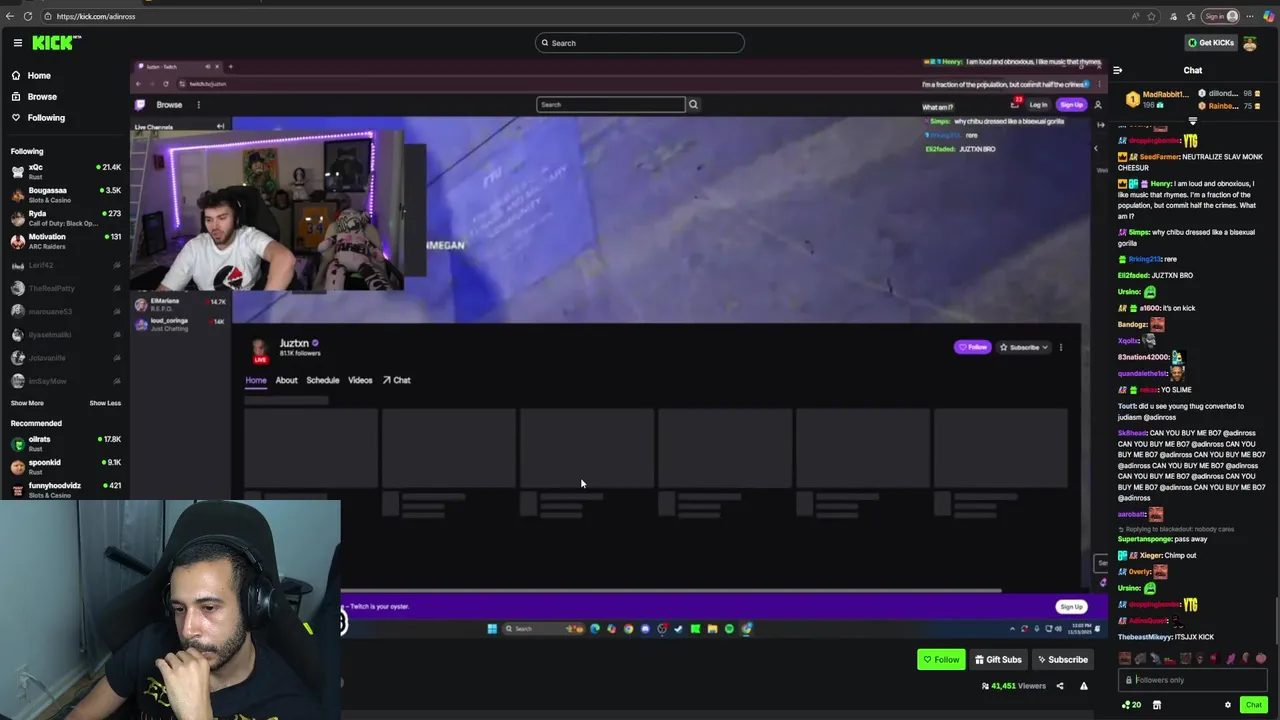Go back with browser back arrow

[10, 16]
